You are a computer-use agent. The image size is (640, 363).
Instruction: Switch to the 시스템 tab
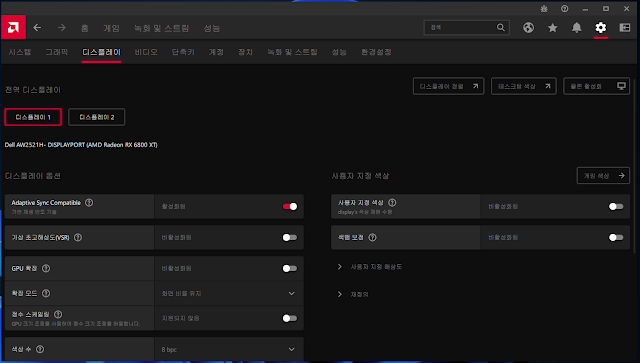point(20,52)
